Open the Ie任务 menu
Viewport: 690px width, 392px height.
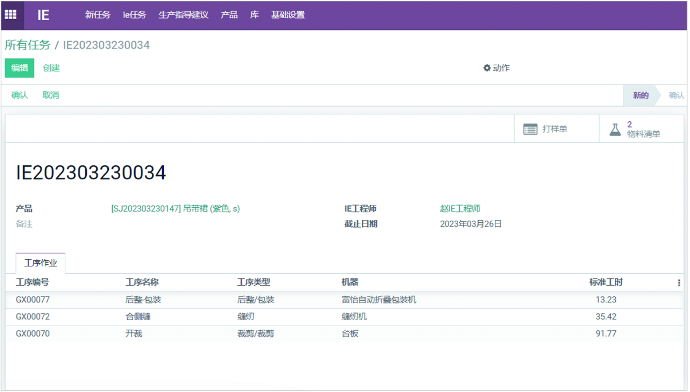click(x=134, y=15)
